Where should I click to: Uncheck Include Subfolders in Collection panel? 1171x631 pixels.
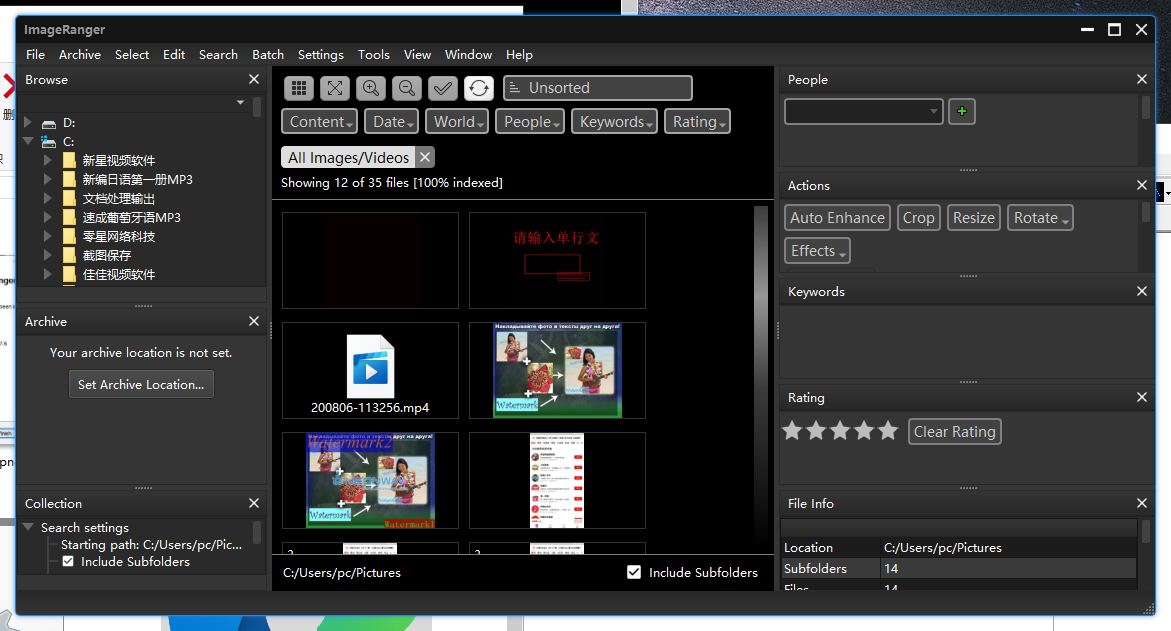(x=68, y=561)
